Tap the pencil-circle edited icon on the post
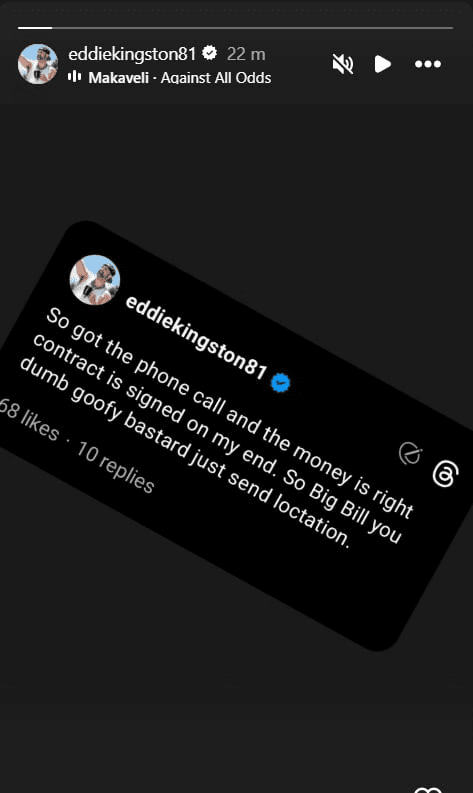The image size is (473, 793). tap(410, 453)
